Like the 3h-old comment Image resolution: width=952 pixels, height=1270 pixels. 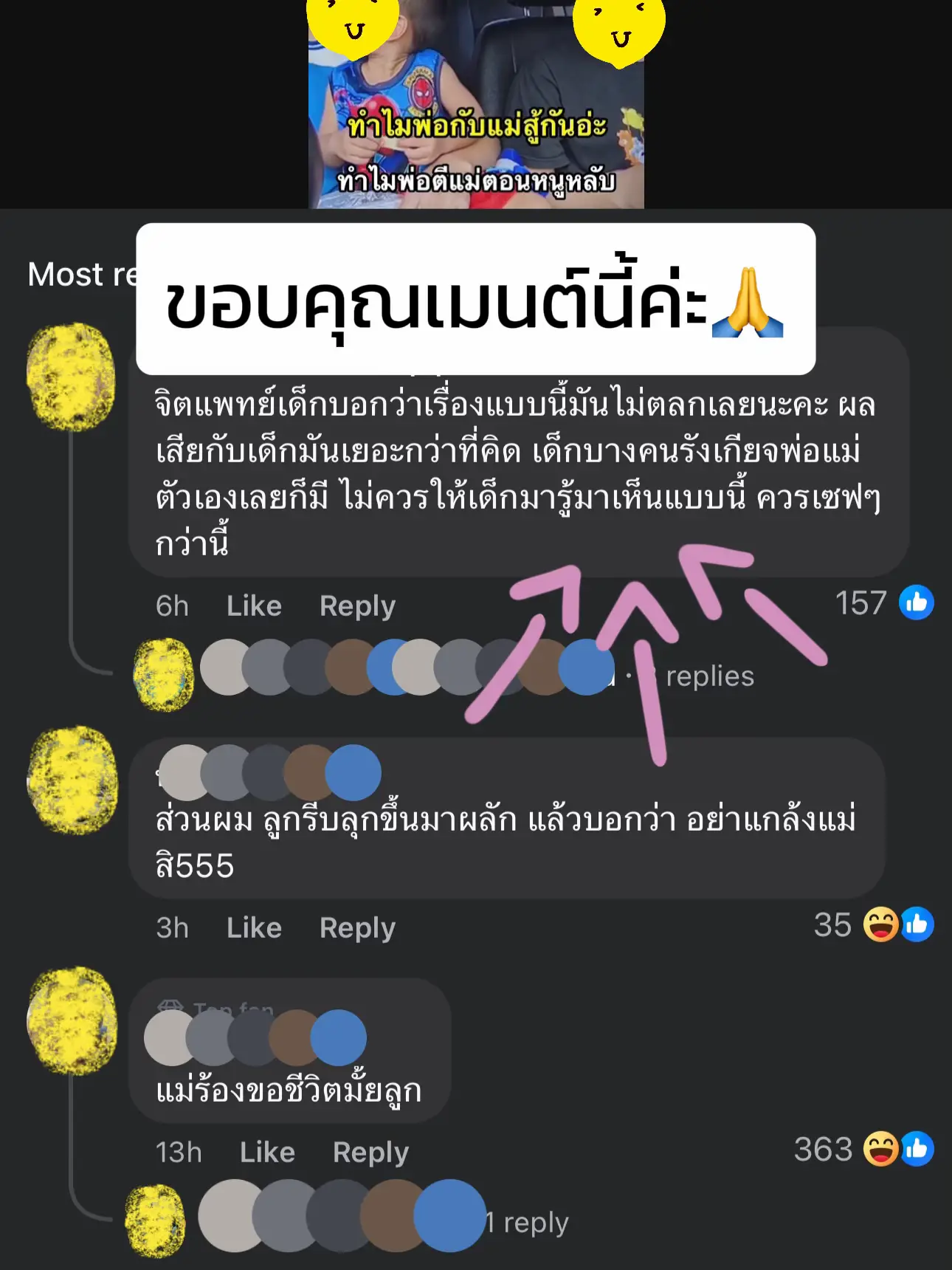(x=254, y=927)
